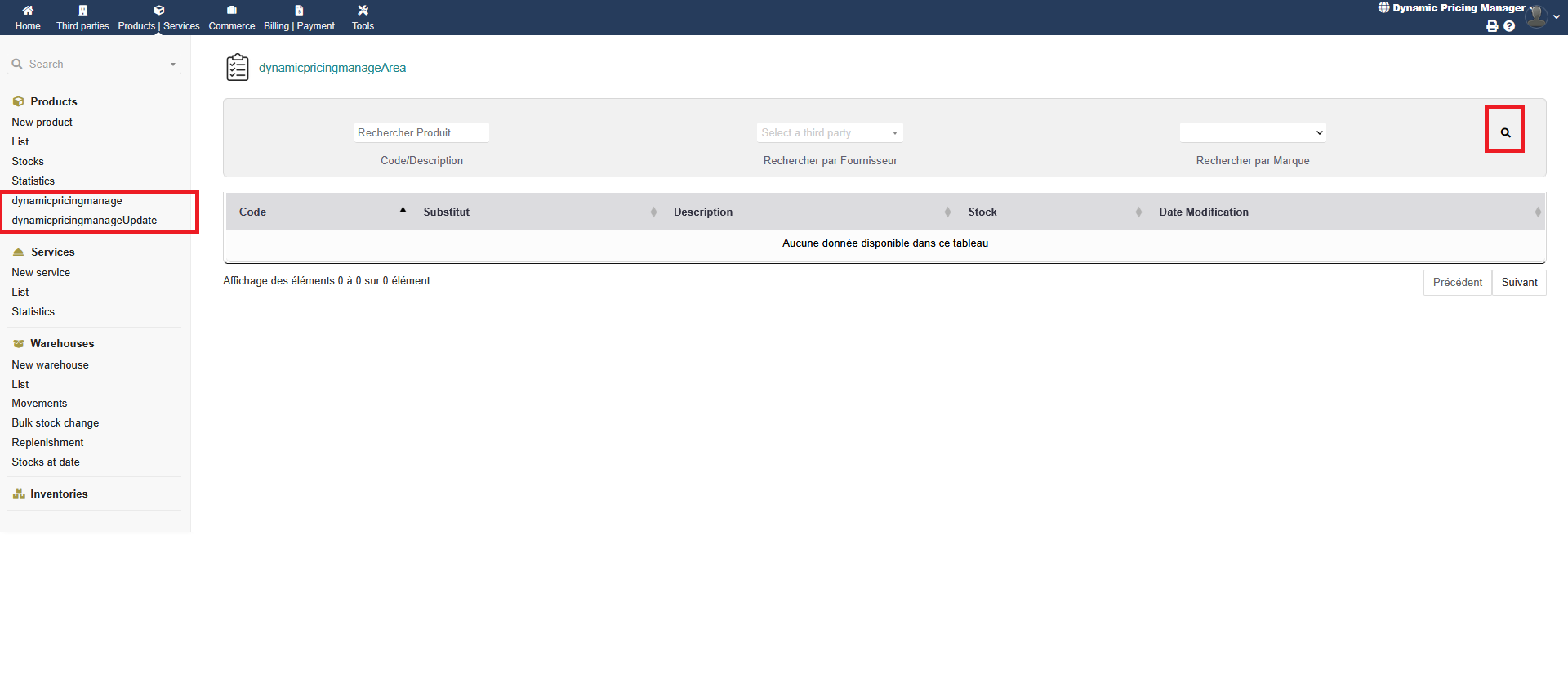
Task: Open the help question mark icon
Action: (x=1509, y=26)
